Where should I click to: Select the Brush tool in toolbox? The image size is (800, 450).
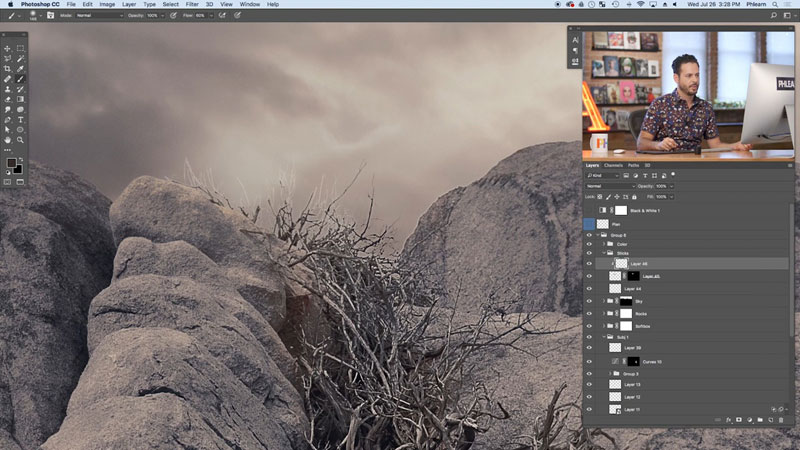(x=20, y=79)
